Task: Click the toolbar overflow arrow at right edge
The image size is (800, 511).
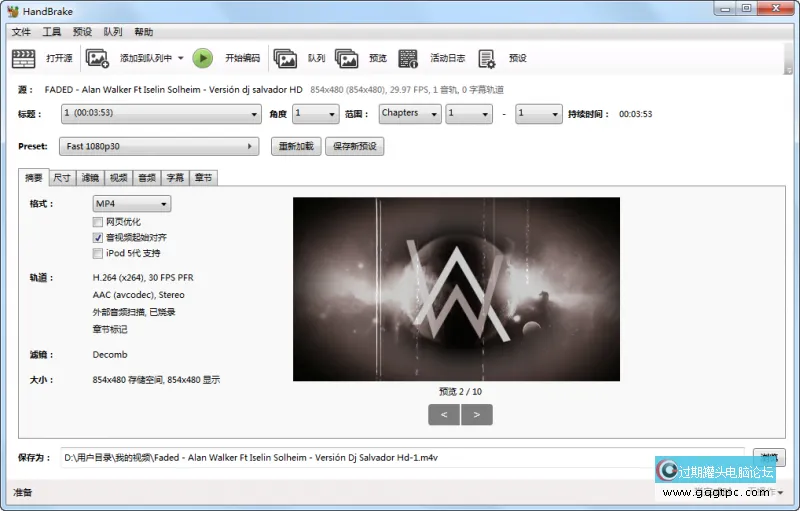Action: pos(788,70)
